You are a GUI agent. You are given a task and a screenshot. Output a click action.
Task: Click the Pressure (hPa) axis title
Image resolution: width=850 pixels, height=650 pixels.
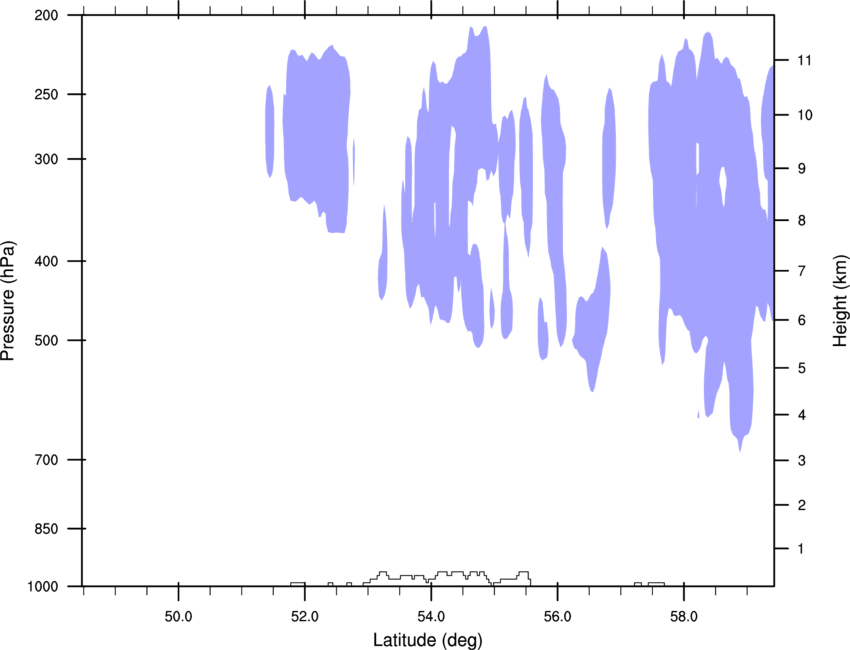pos(8,301)
